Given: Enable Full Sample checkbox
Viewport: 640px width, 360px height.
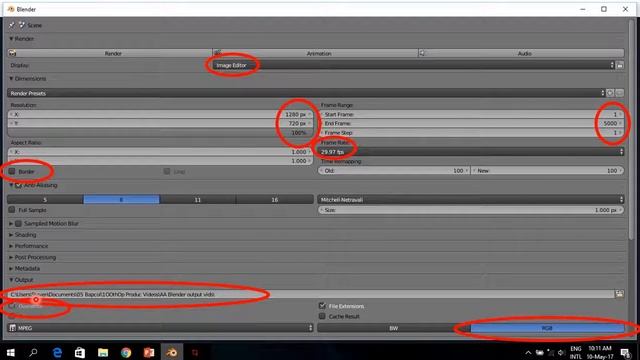Looking at the screenshot, I should (12, 210).
